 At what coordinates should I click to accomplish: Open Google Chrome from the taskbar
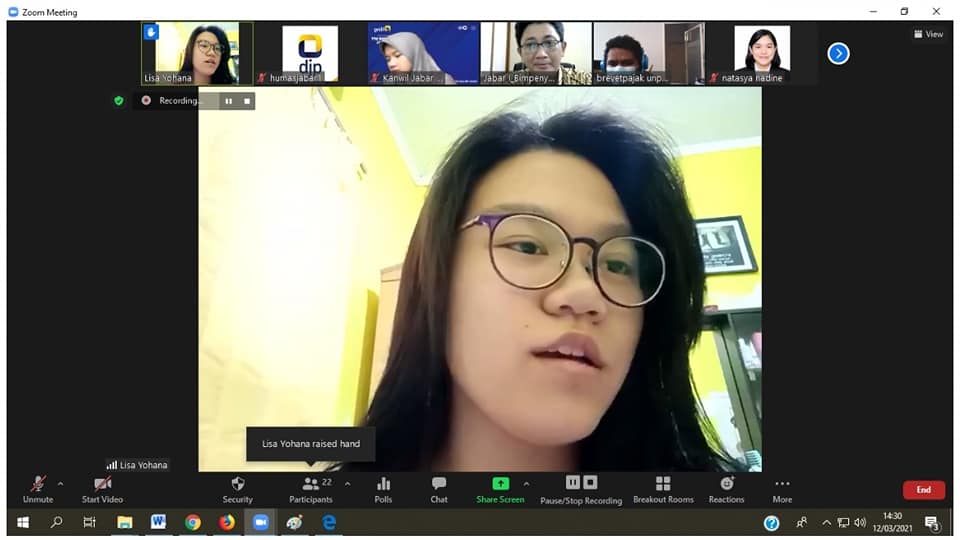[x=192, y=522]
